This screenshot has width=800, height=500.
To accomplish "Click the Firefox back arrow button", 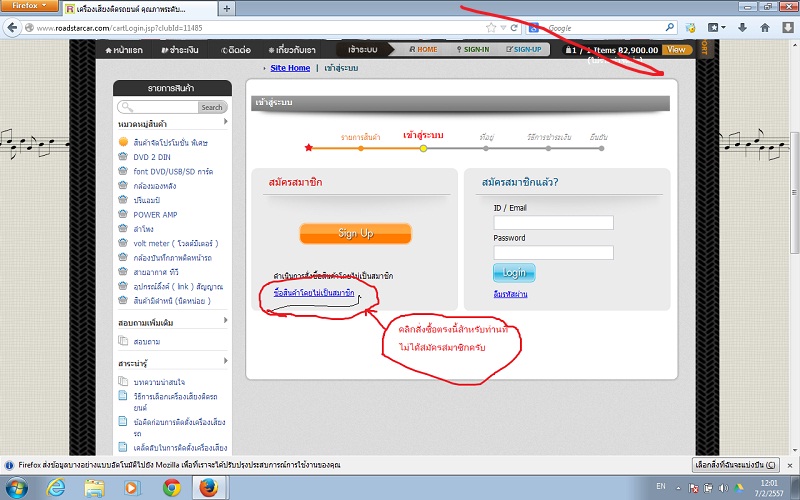I will tap(15, 28).
